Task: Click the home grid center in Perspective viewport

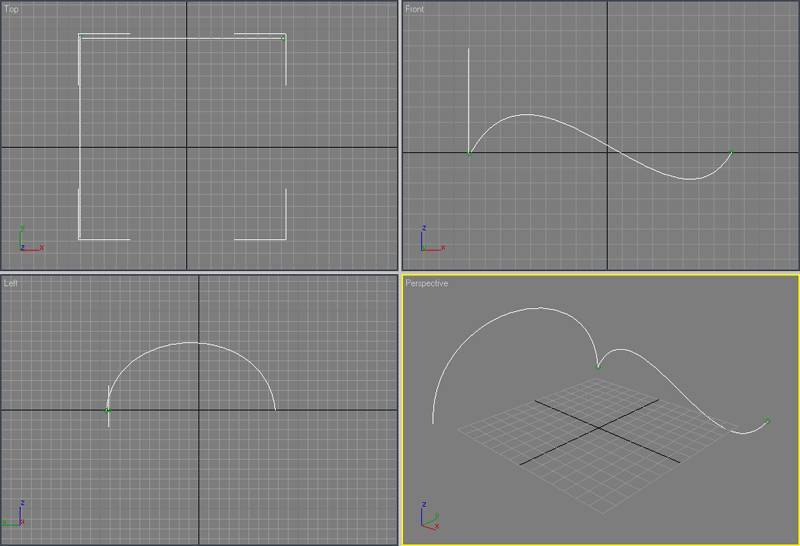Action: click(599, 429)
